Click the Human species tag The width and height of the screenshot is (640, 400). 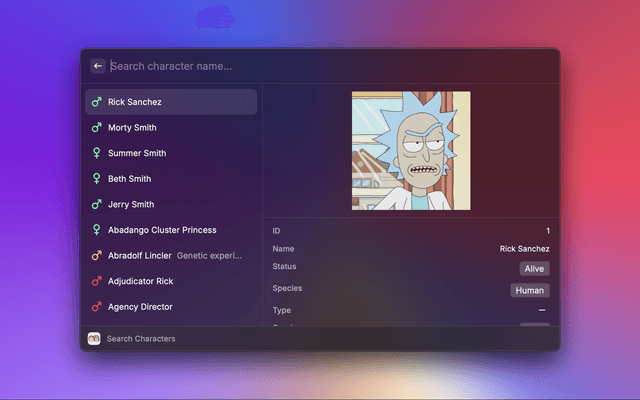click(x=530, y=290)
